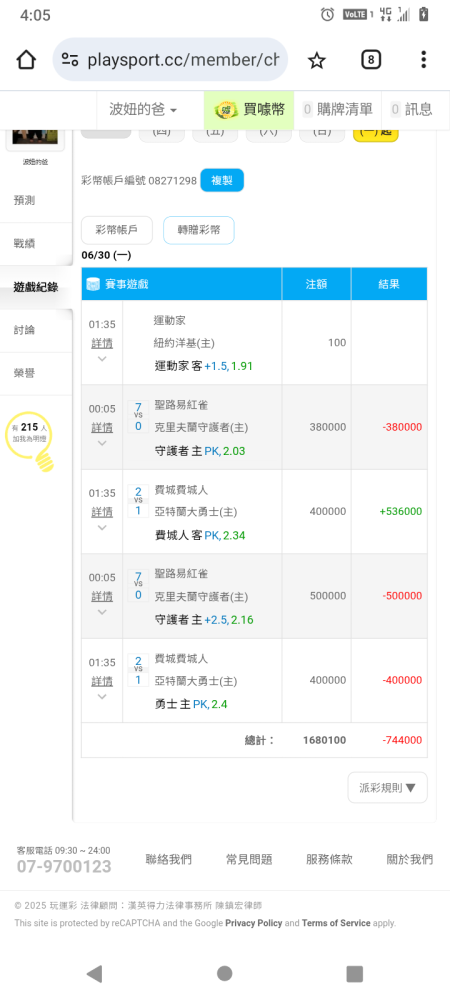Open the tab switcher showing 8 tabs

[371, 60]
